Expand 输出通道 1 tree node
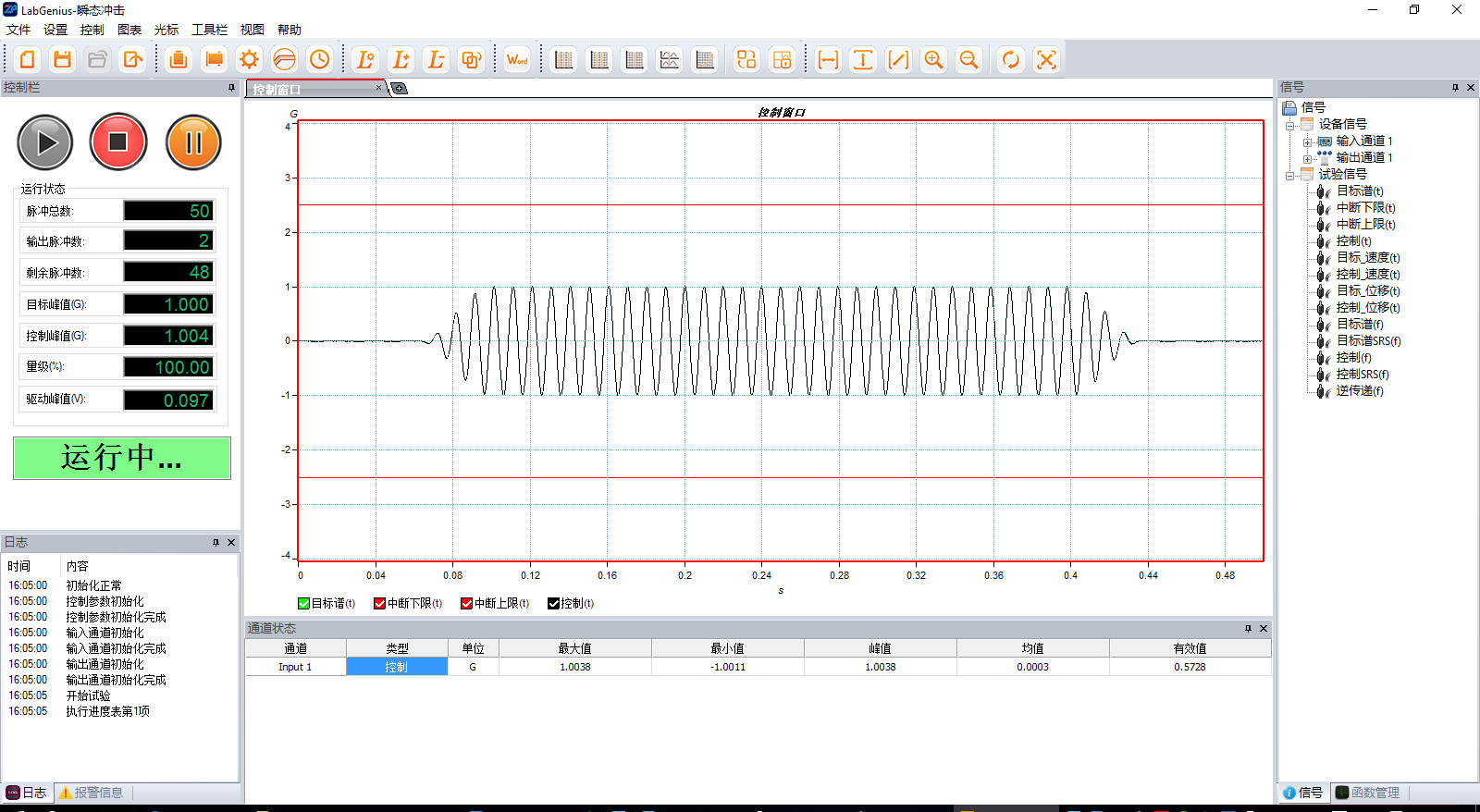The height and width of the screenshot is (812, 1480). (x=1307, y=159)
